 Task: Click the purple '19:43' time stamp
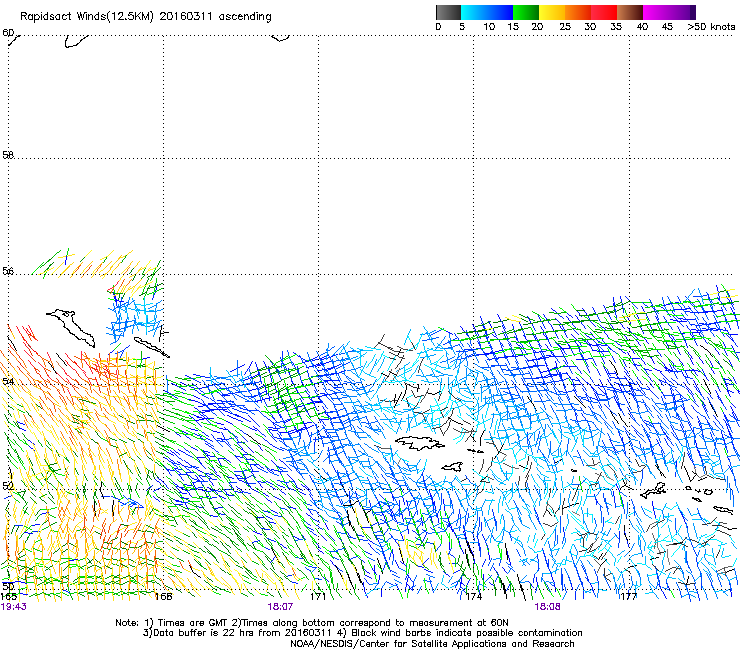[14, 607]
